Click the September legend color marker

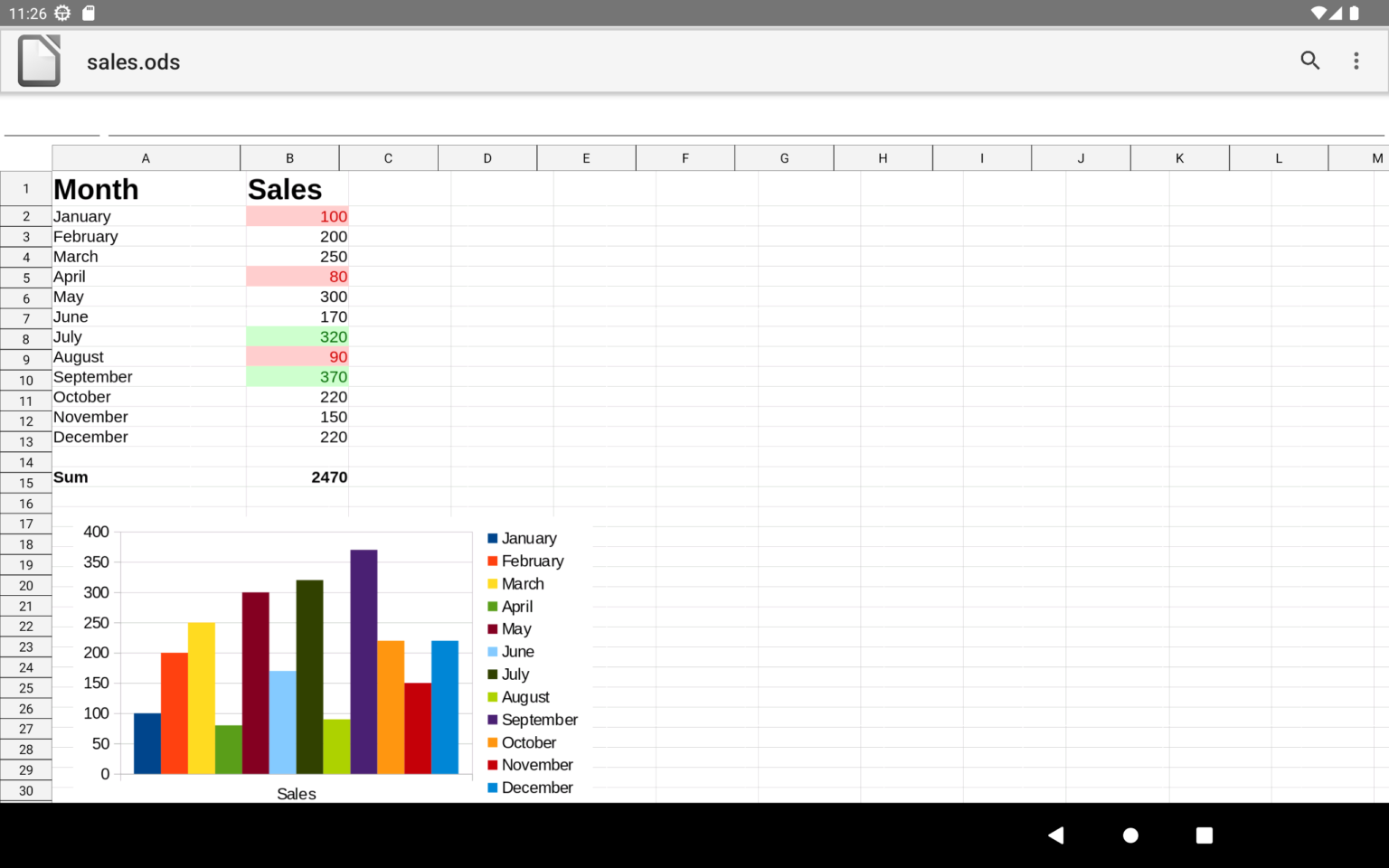491,719
